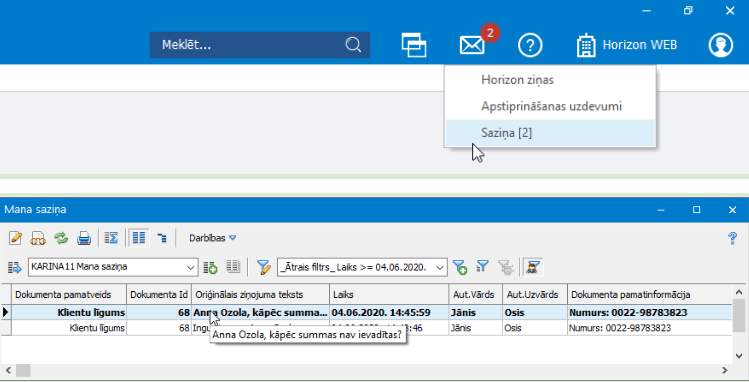The height and width of the screenshot is (382, 749).
Task: Sort by Aut.Uzvārds column header
Action: tap(535, 294)
